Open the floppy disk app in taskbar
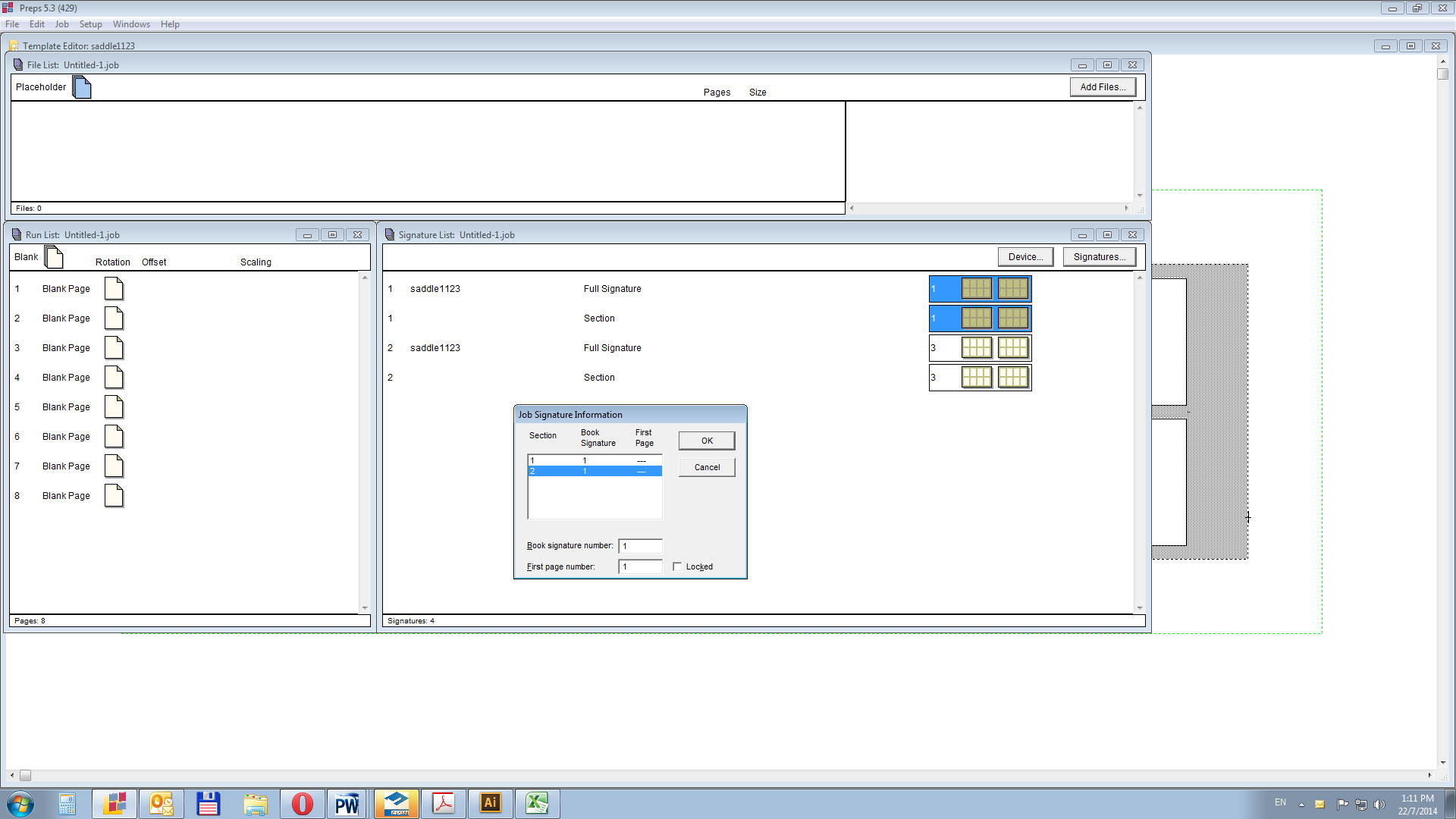 208,804
